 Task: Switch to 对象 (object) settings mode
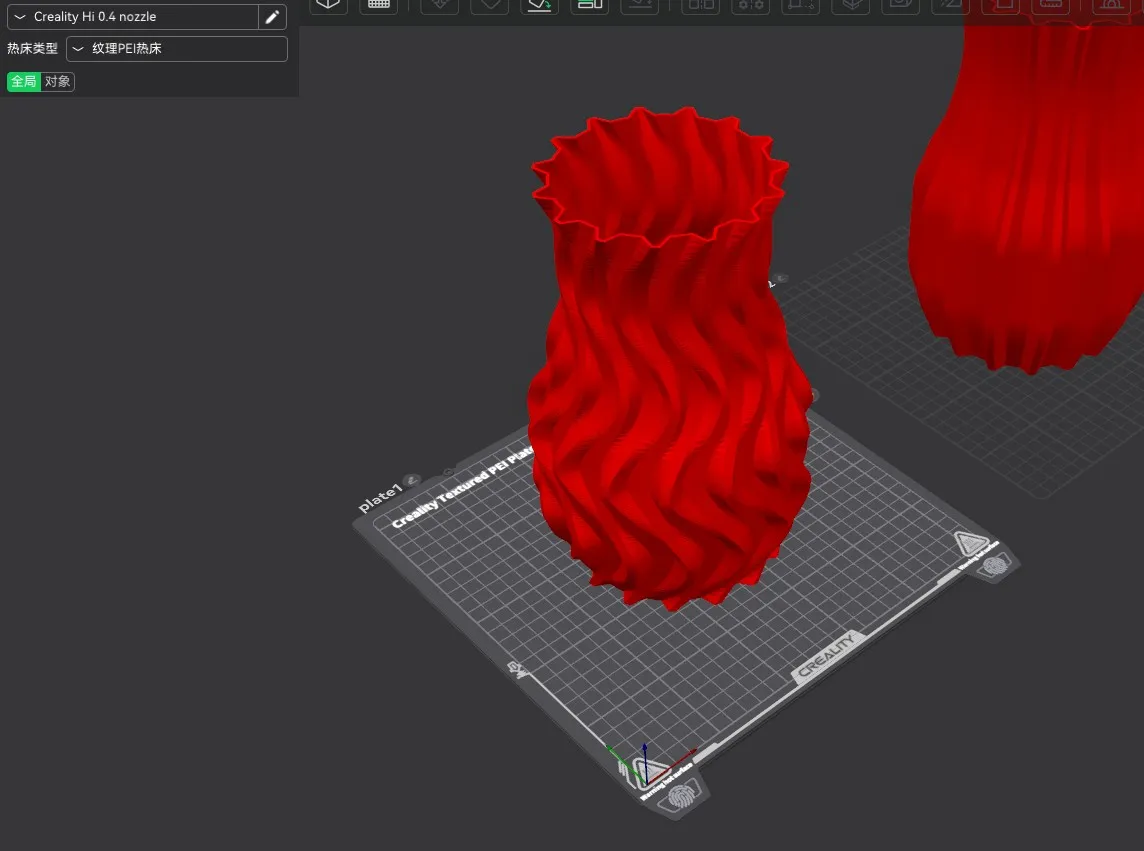[58, 82]
